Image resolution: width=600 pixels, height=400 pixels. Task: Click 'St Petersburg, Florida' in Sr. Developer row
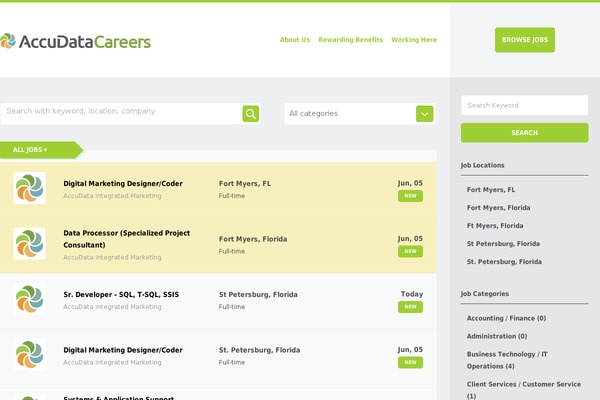[258, 294]
